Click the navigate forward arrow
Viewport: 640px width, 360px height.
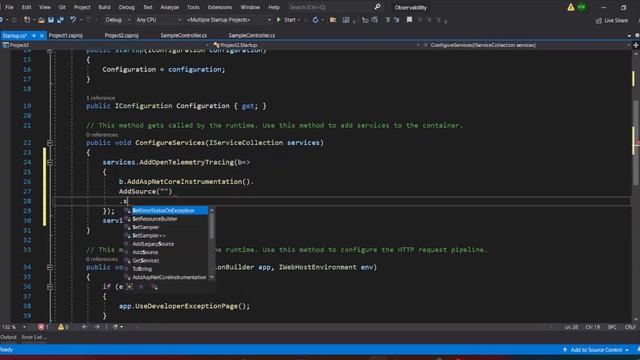pyautogui.click(x=97, y=327)
